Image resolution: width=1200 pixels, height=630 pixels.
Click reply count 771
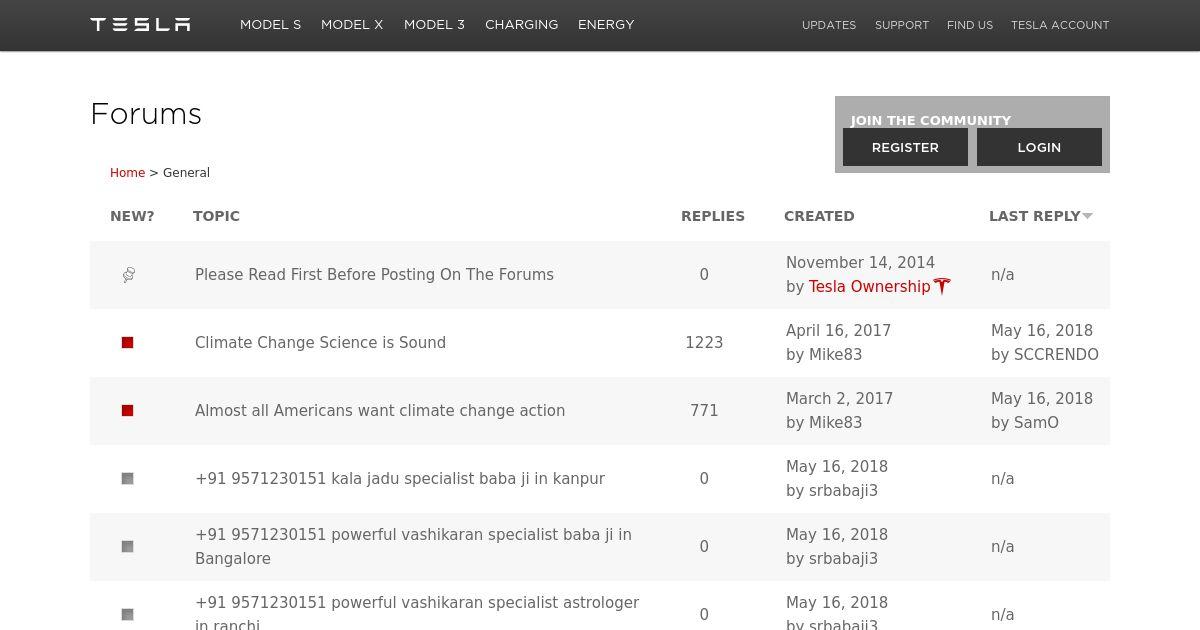click(x=704, y=411)
